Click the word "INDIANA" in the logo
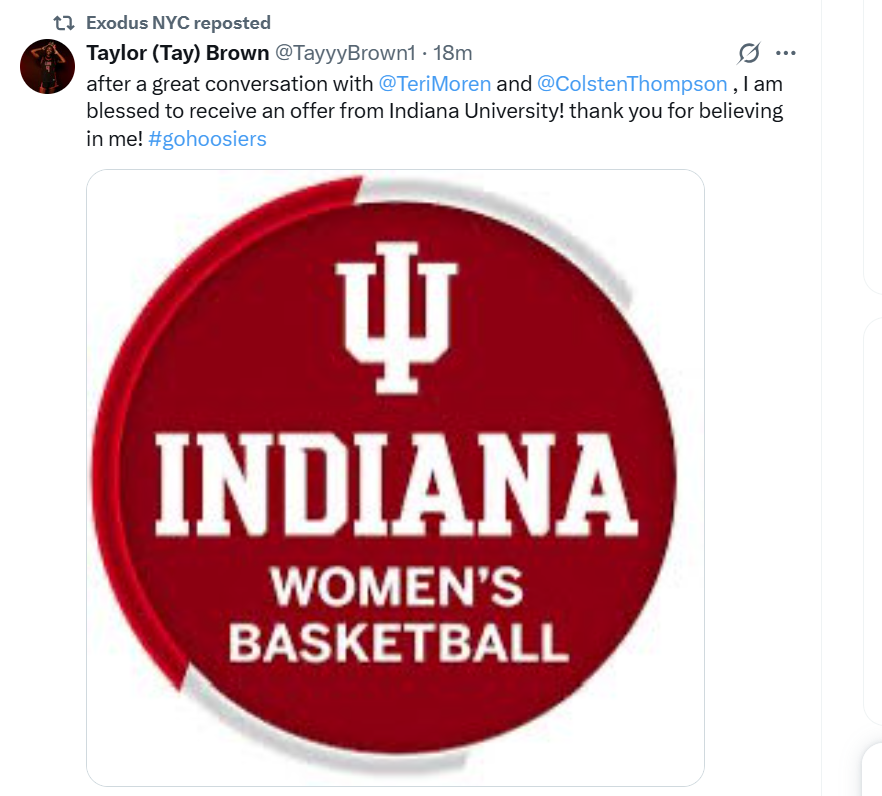This screenshot has height=796, width=882. click(399, 477)
